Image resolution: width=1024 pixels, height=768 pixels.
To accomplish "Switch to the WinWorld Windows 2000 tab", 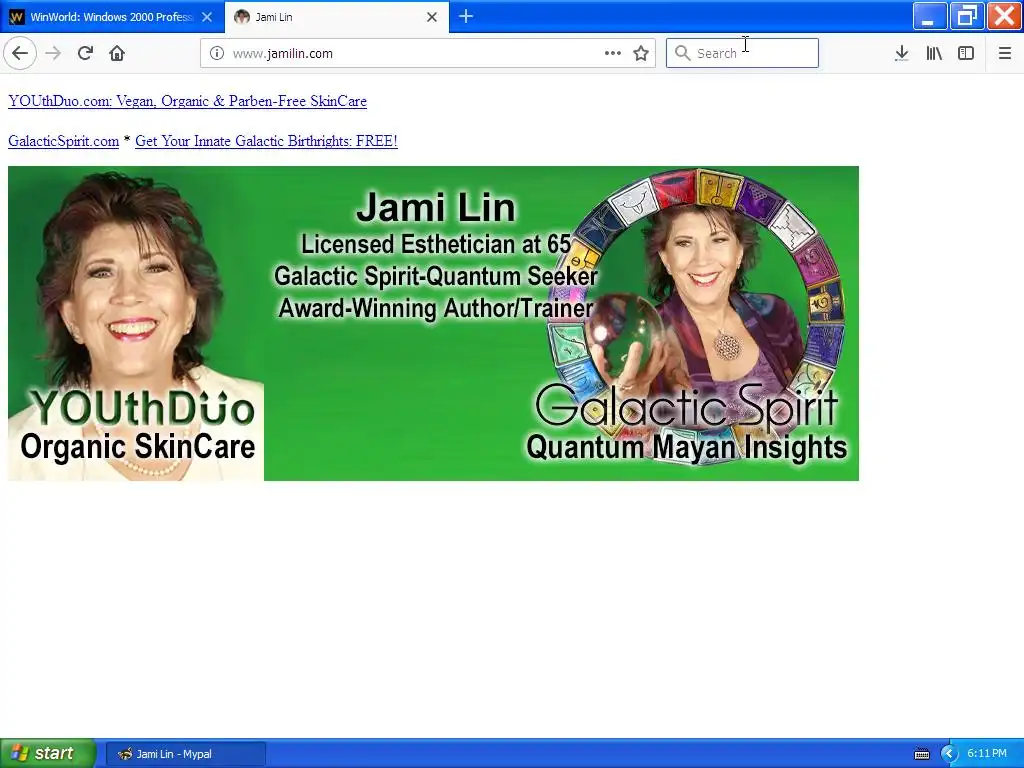I will click(x=112, y=17).
